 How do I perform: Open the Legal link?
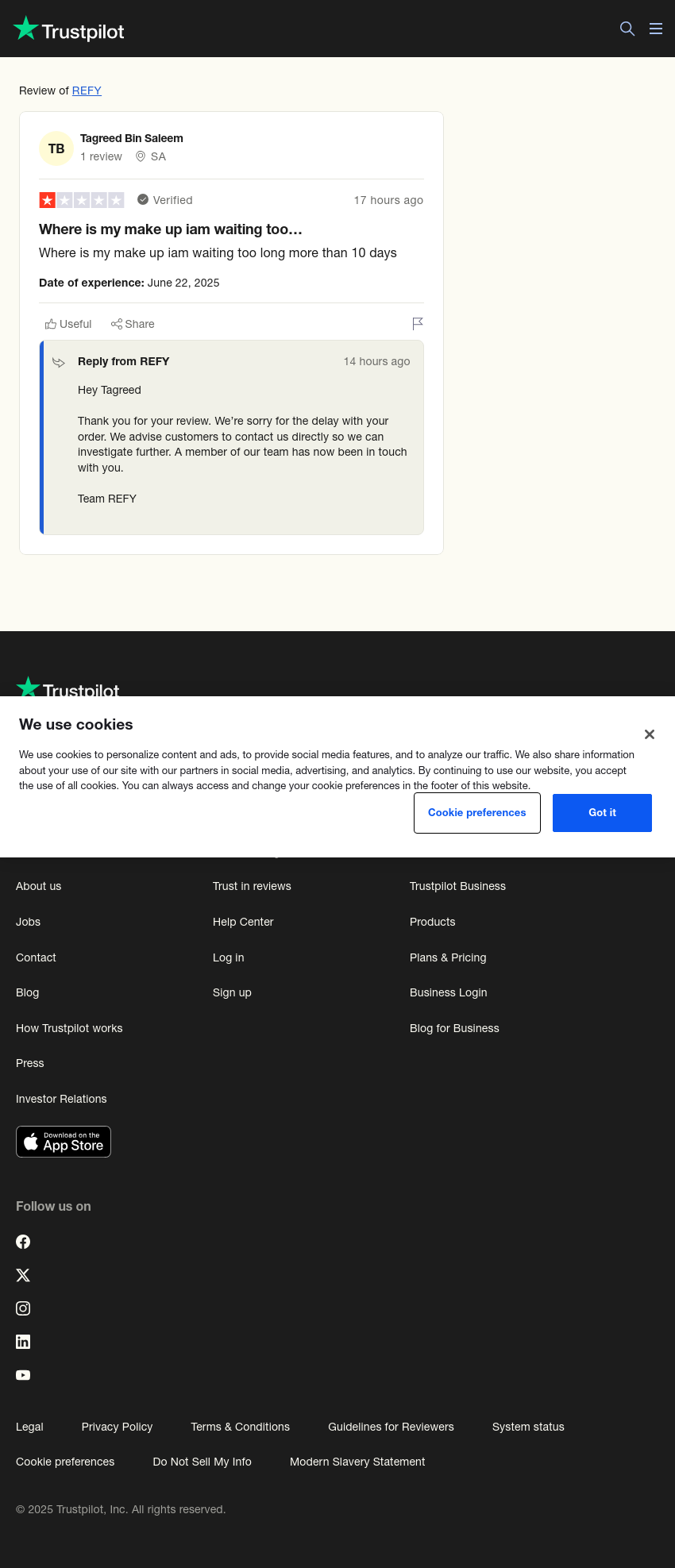pos(29,1427)
